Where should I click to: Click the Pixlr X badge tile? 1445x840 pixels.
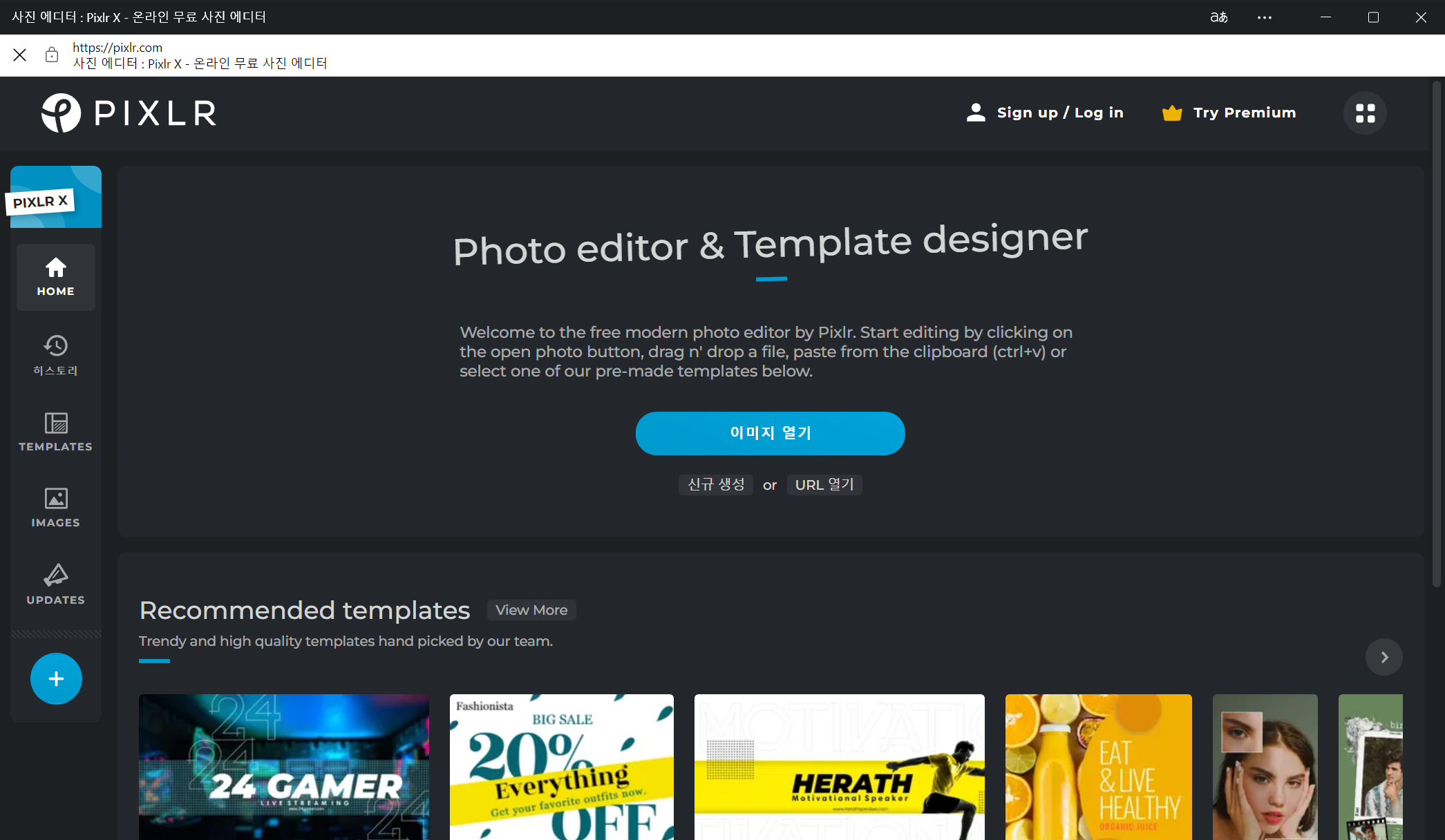(55, 198)
